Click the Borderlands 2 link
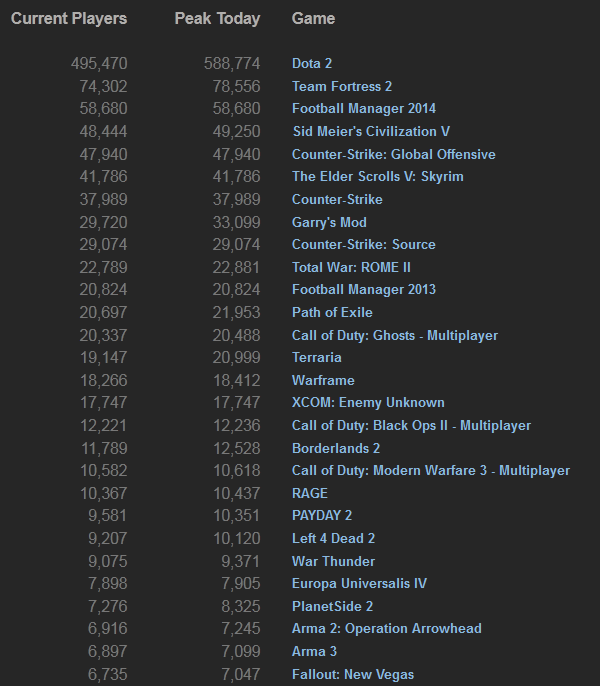 click(335, 448)
